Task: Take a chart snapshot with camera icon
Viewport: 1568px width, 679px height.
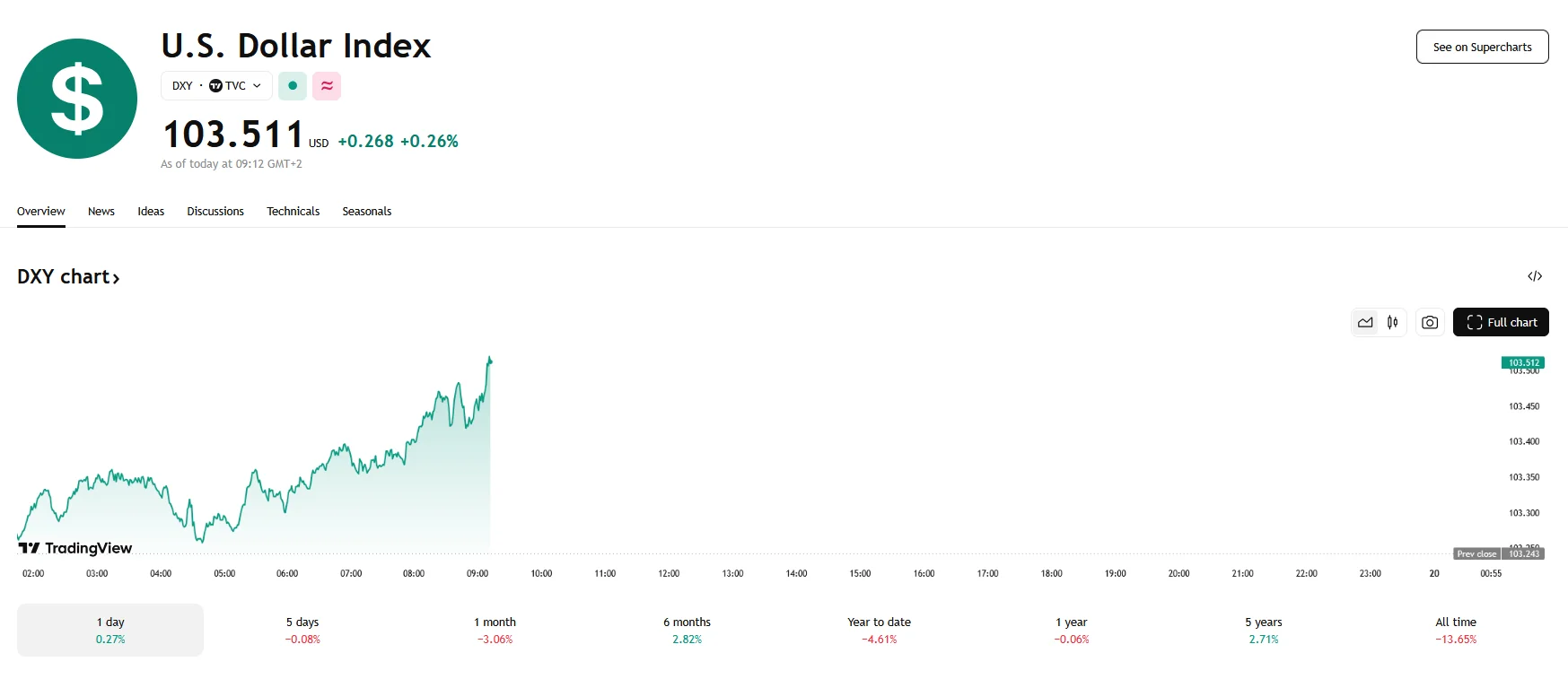Action: pos(1430,322)
